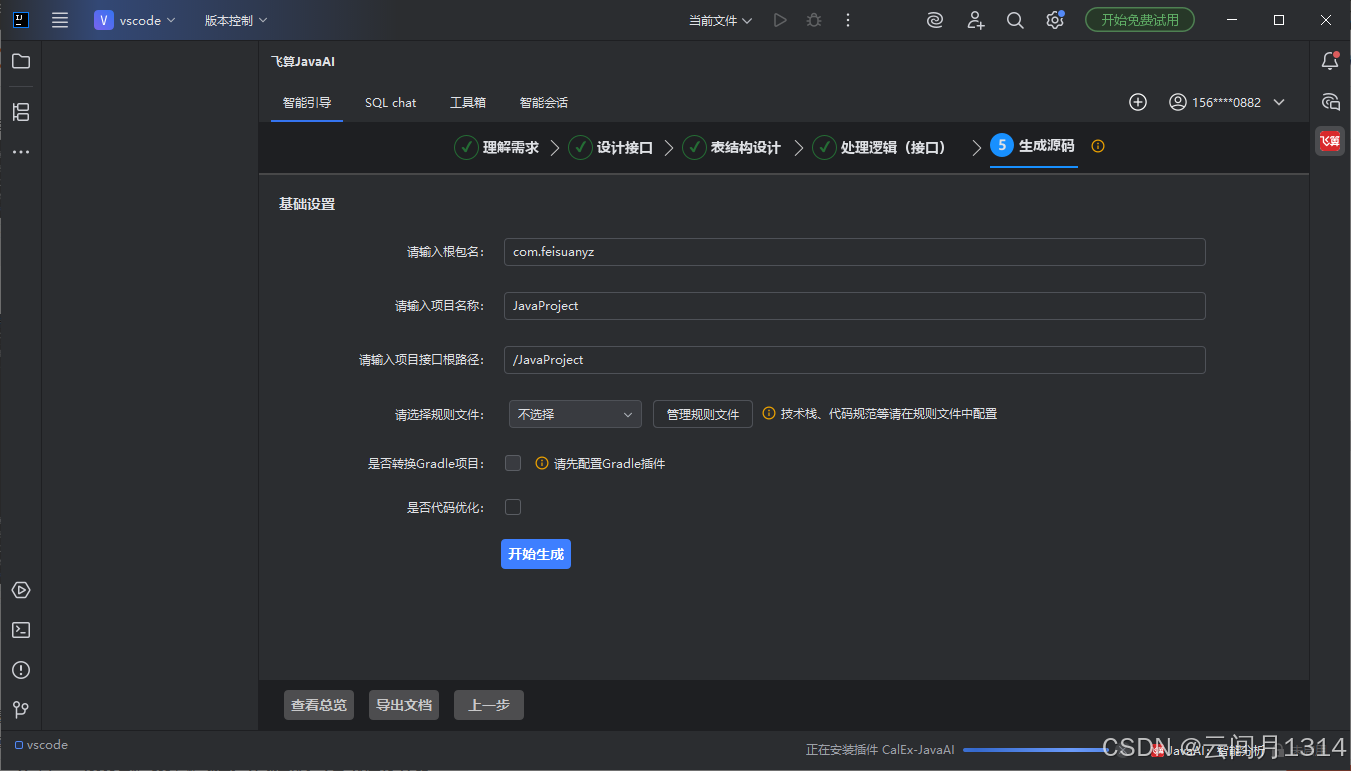1351x771 pixels.
Task: Open IDE settings gear
Action: point(1055,20)
